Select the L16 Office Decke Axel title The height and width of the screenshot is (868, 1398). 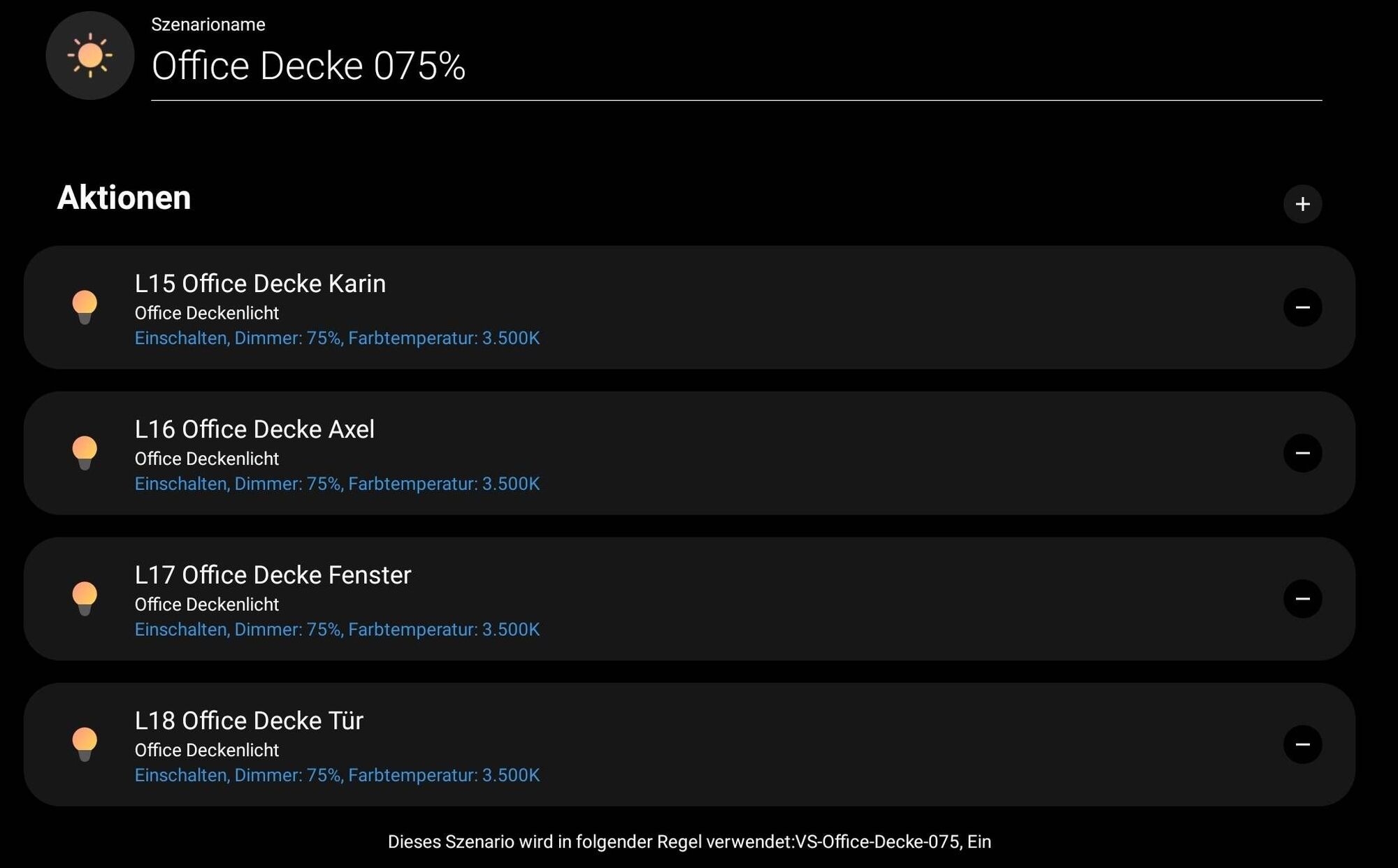point(254,429)
